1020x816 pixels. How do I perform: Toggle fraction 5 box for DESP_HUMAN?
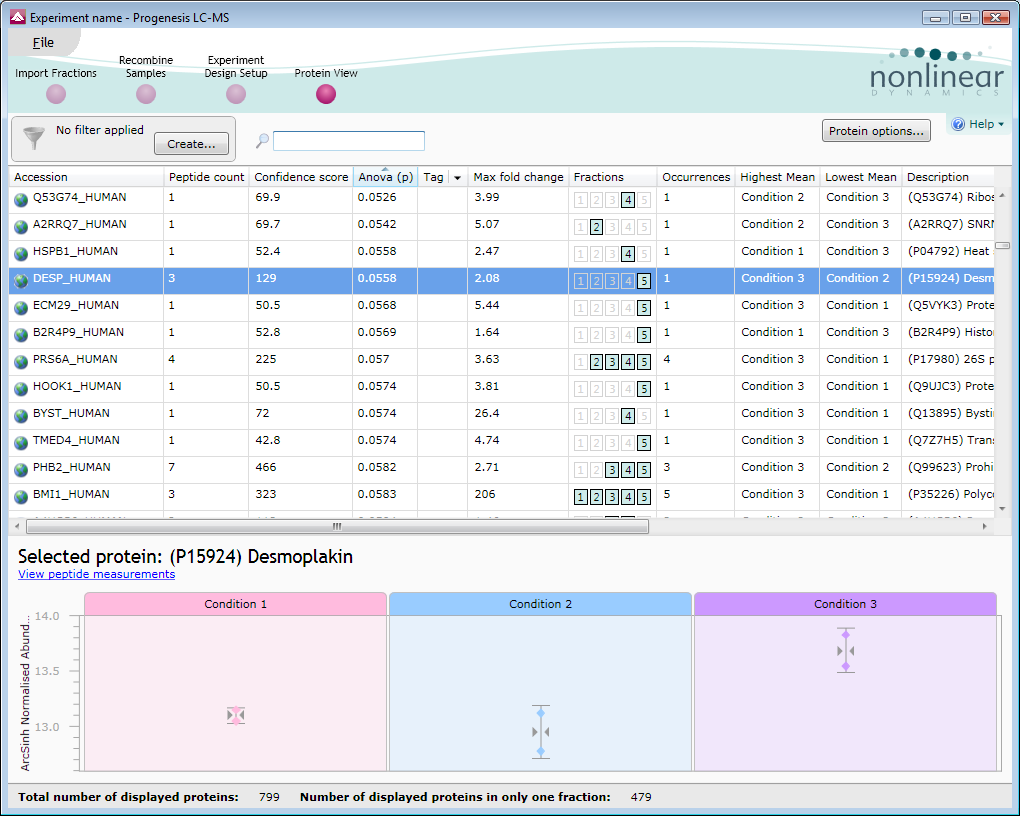click(644, 281)
